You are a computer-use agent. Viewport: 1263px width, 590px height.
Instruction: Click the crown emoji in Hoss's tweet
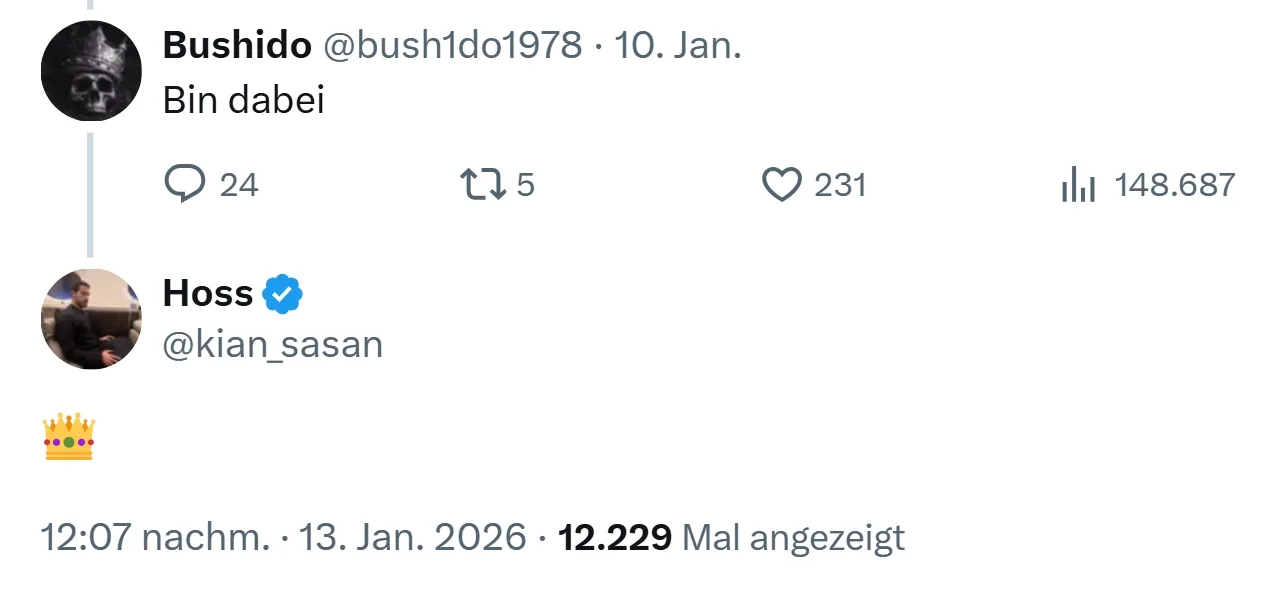69,437
